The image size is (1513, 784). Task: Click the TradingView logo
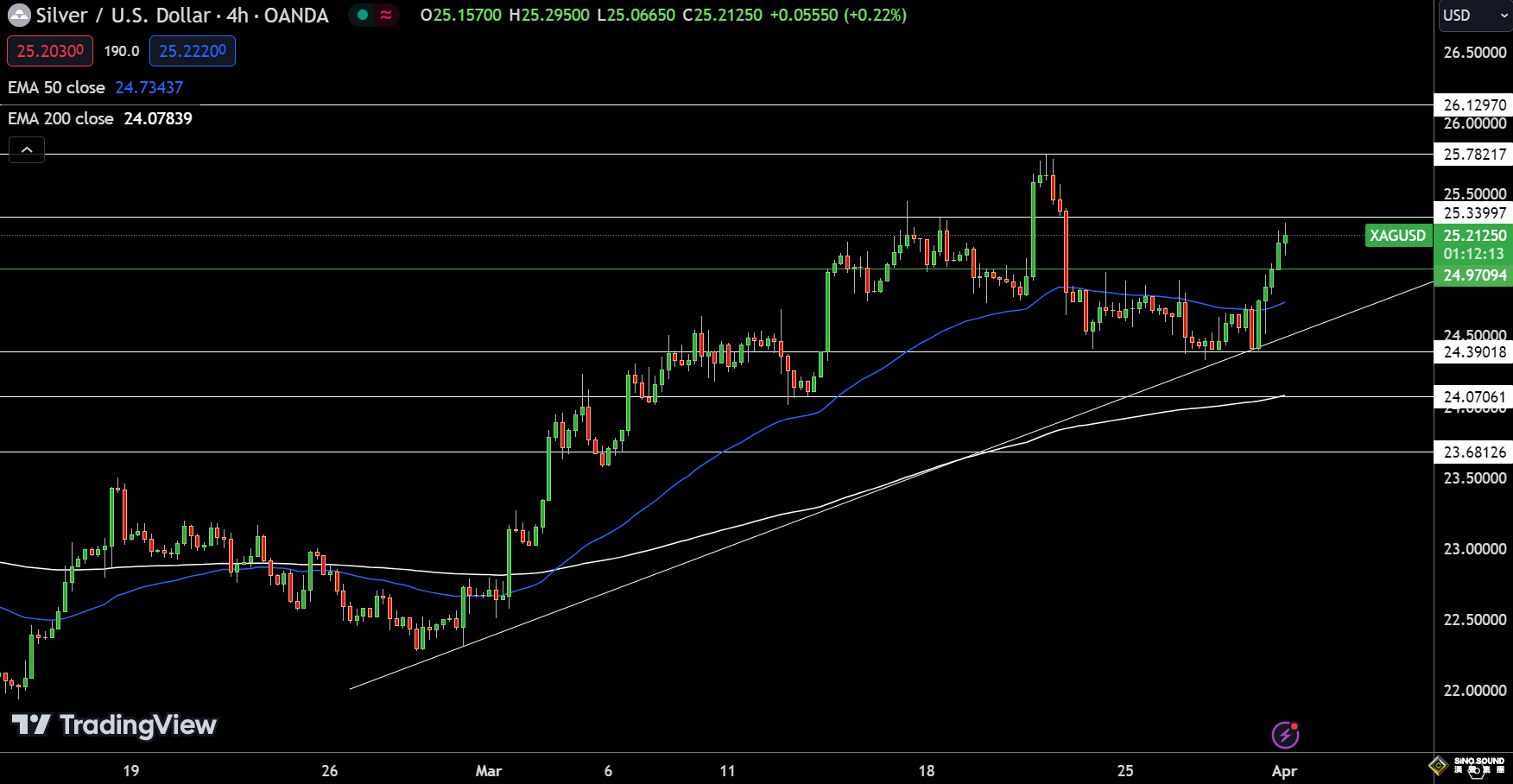click(113, 725)
